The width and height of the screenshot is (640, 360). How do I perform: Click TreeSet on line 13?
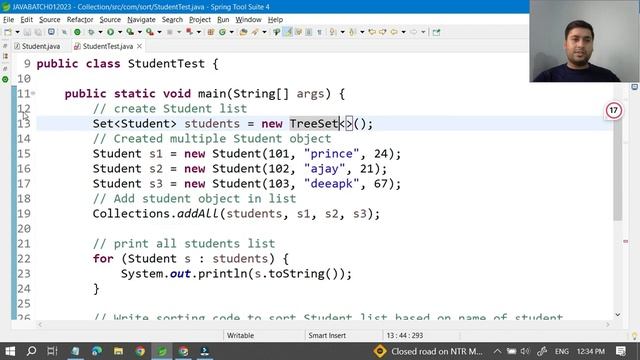(314, 124)
